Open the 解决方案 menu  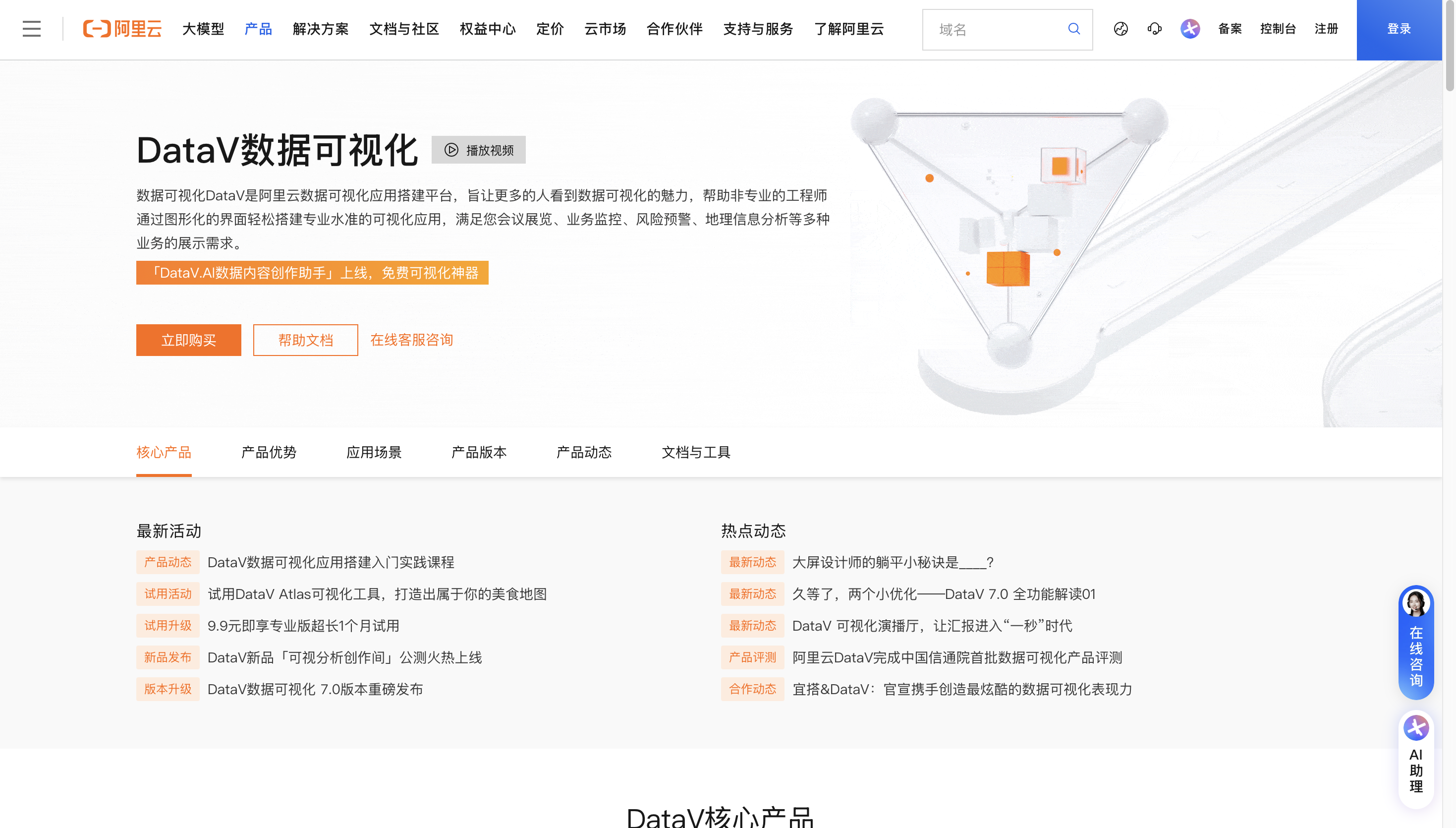click(321, 29)
